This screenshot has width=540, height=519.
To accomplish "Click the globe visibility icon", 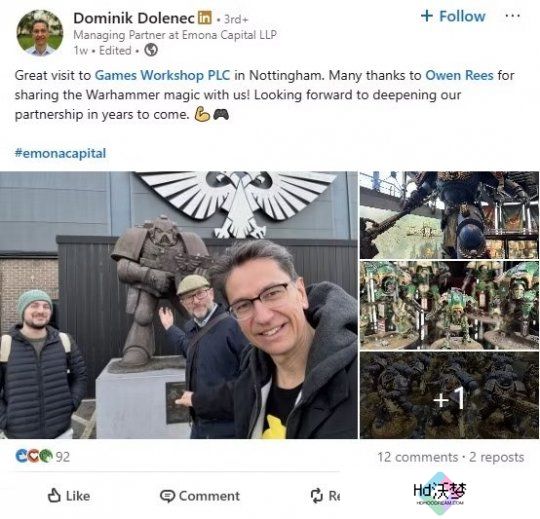I will click(x=151, y=50).
